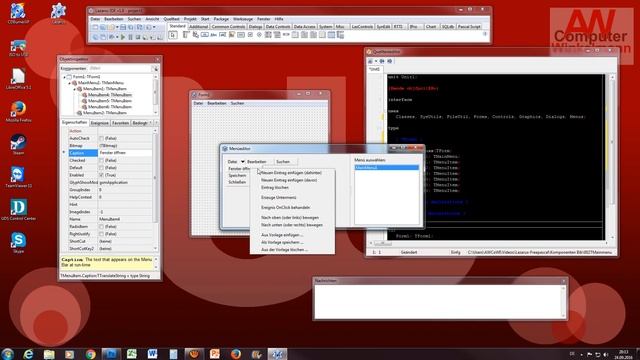Open Mozilla Firefox desktop icon
The image size is (640, 360).
18,111
